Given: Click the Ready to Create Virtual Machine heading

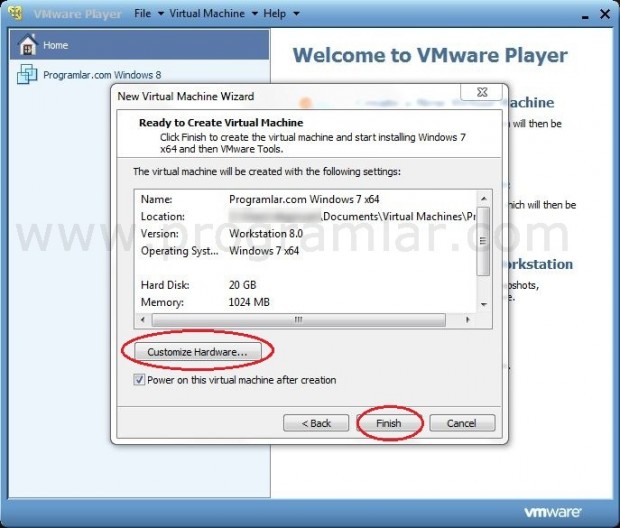Looking at the screenshot, I should pyautogui.click(x=221, y=123).
